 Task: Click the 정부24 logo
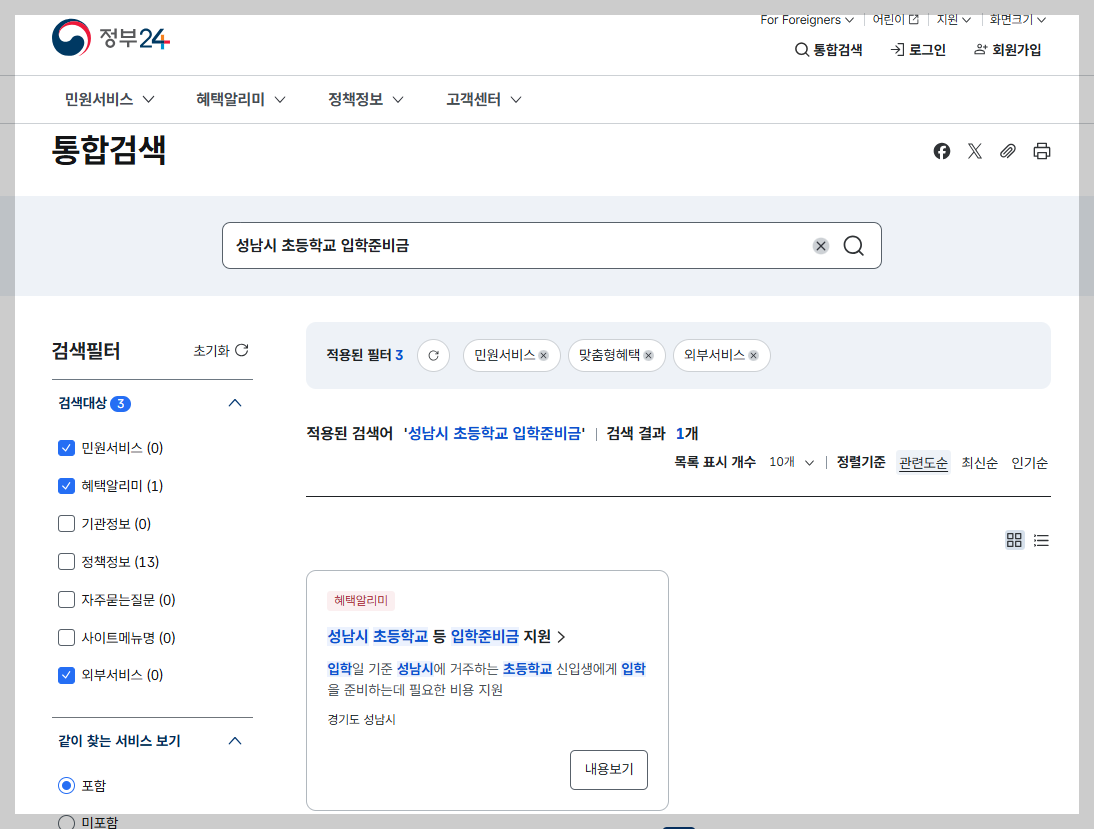110,38
